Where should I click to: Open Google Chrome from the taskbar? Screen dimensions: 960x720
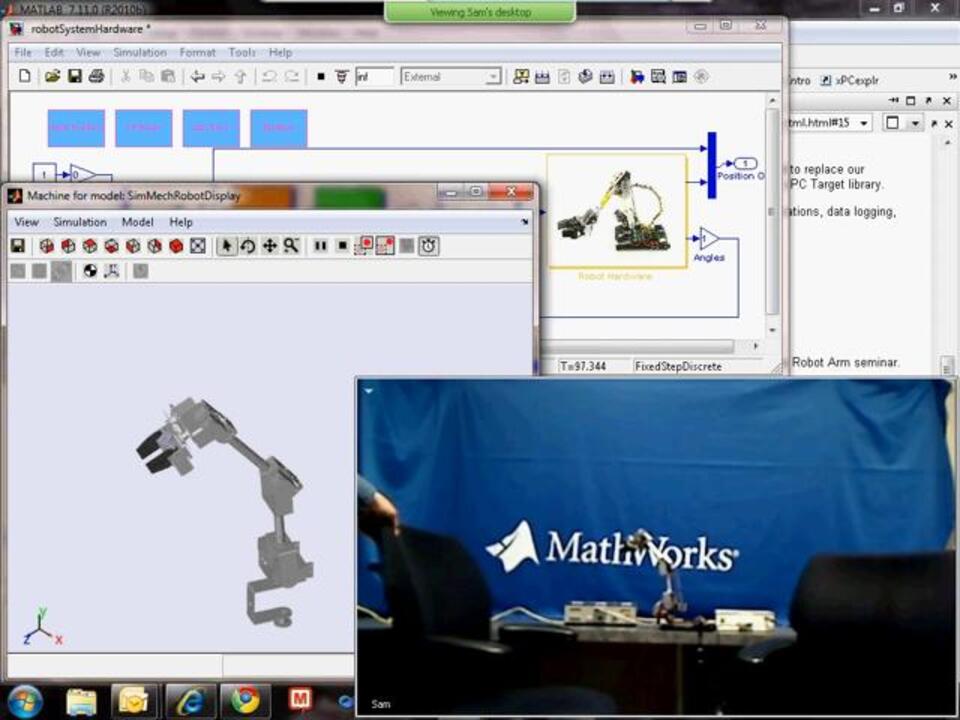coord(244,701)
